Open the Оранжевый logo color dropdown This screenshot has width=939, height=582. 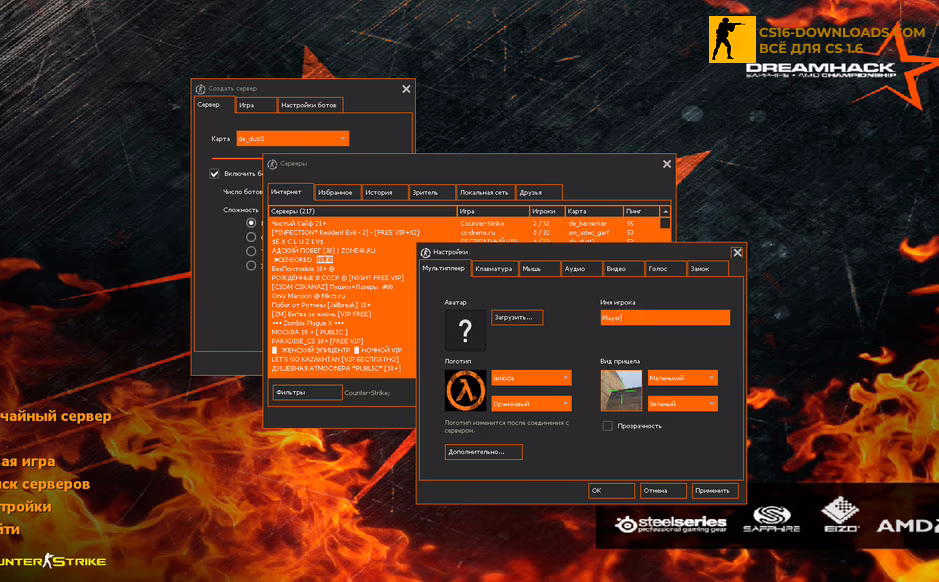click(x=531, y=404)
